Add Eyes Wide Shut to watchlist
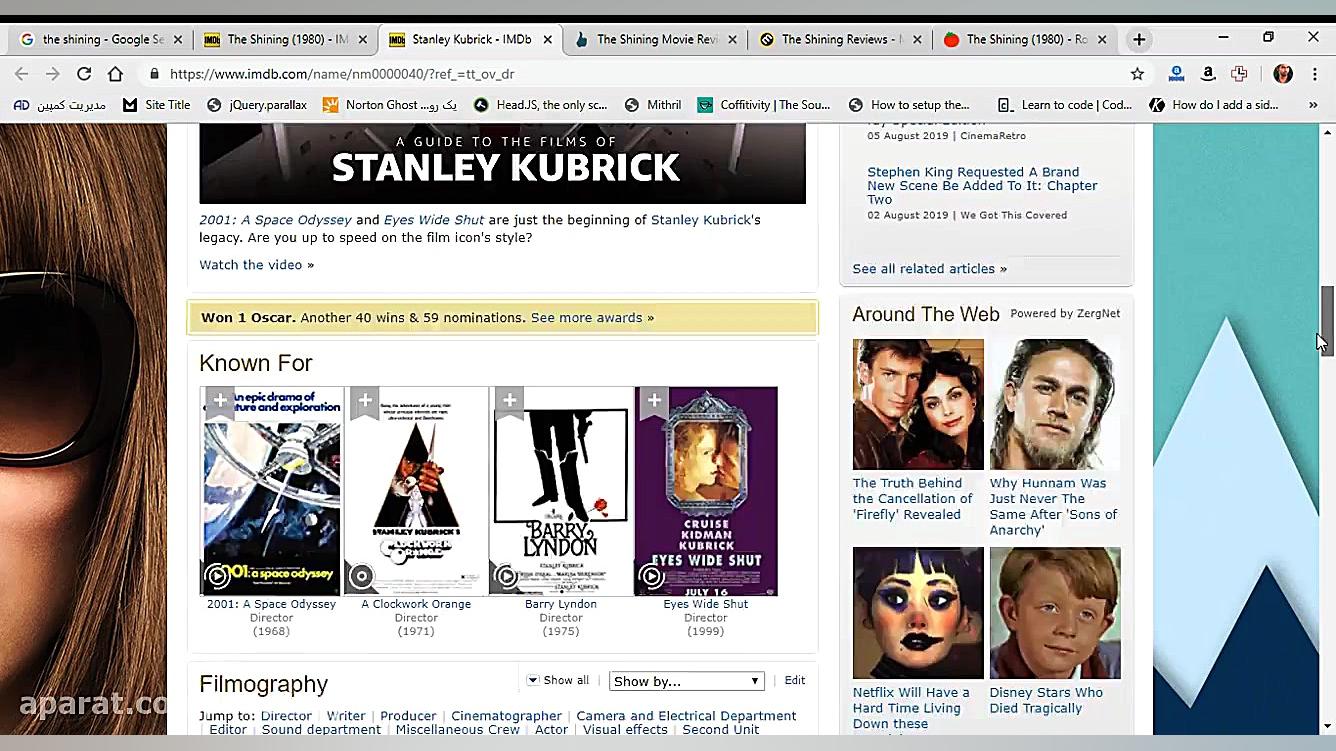The image size is (1336, 751). (654, 402)
